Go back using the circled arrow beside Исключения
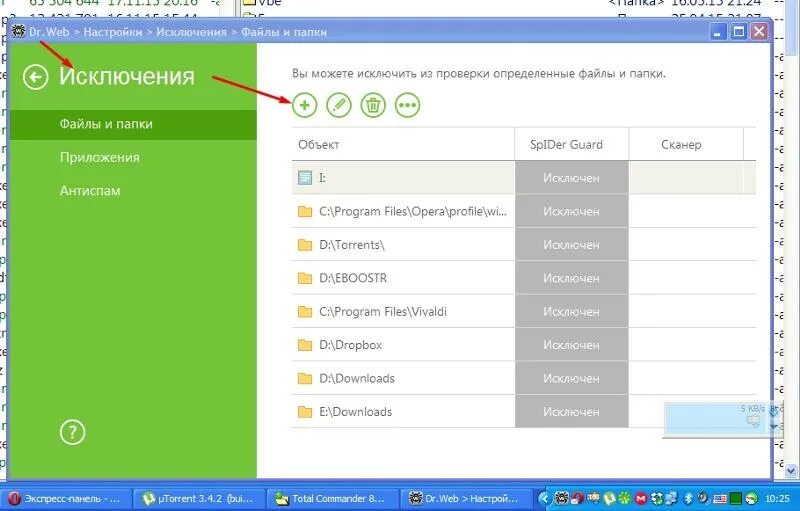This screenshot has height=511, width=800. [35, 78]
